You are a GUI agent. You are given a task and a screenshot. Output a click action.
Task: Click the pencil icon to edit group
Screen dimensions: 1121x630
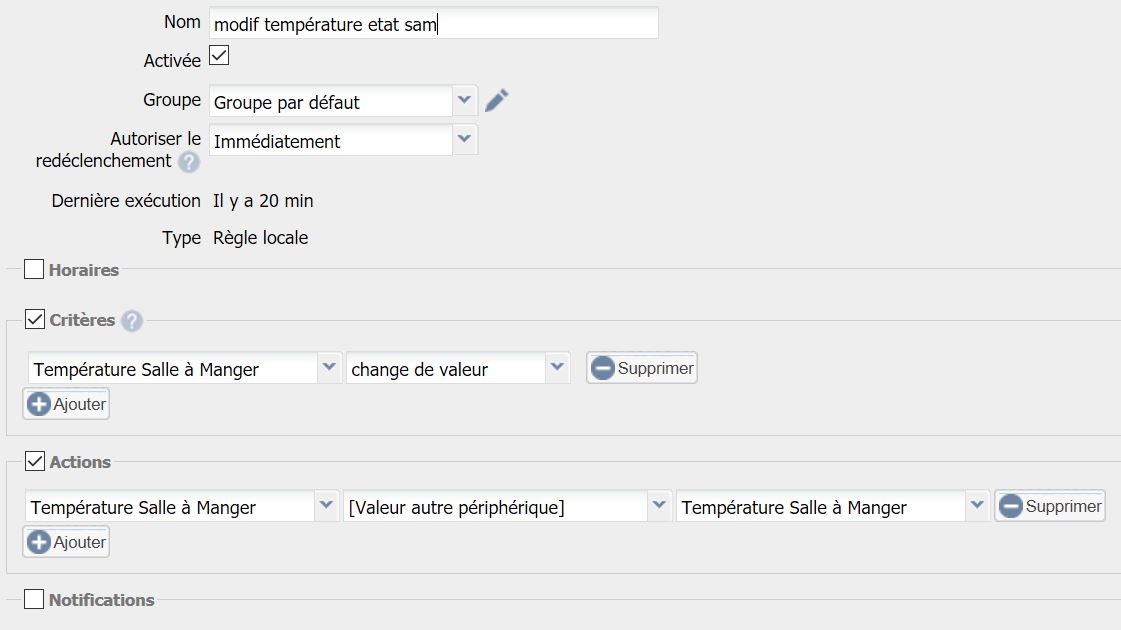[x=497, y=100]
